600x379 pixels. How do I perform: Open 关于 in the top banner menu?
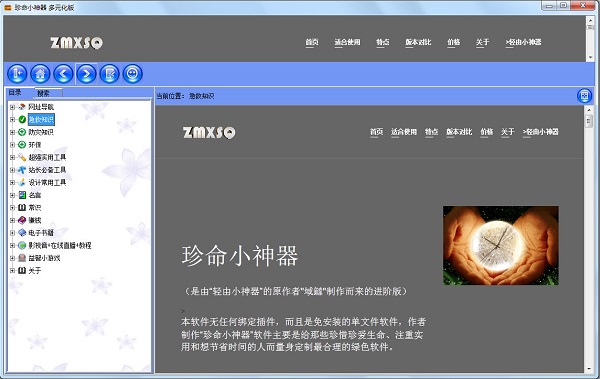tap(483, 42)
